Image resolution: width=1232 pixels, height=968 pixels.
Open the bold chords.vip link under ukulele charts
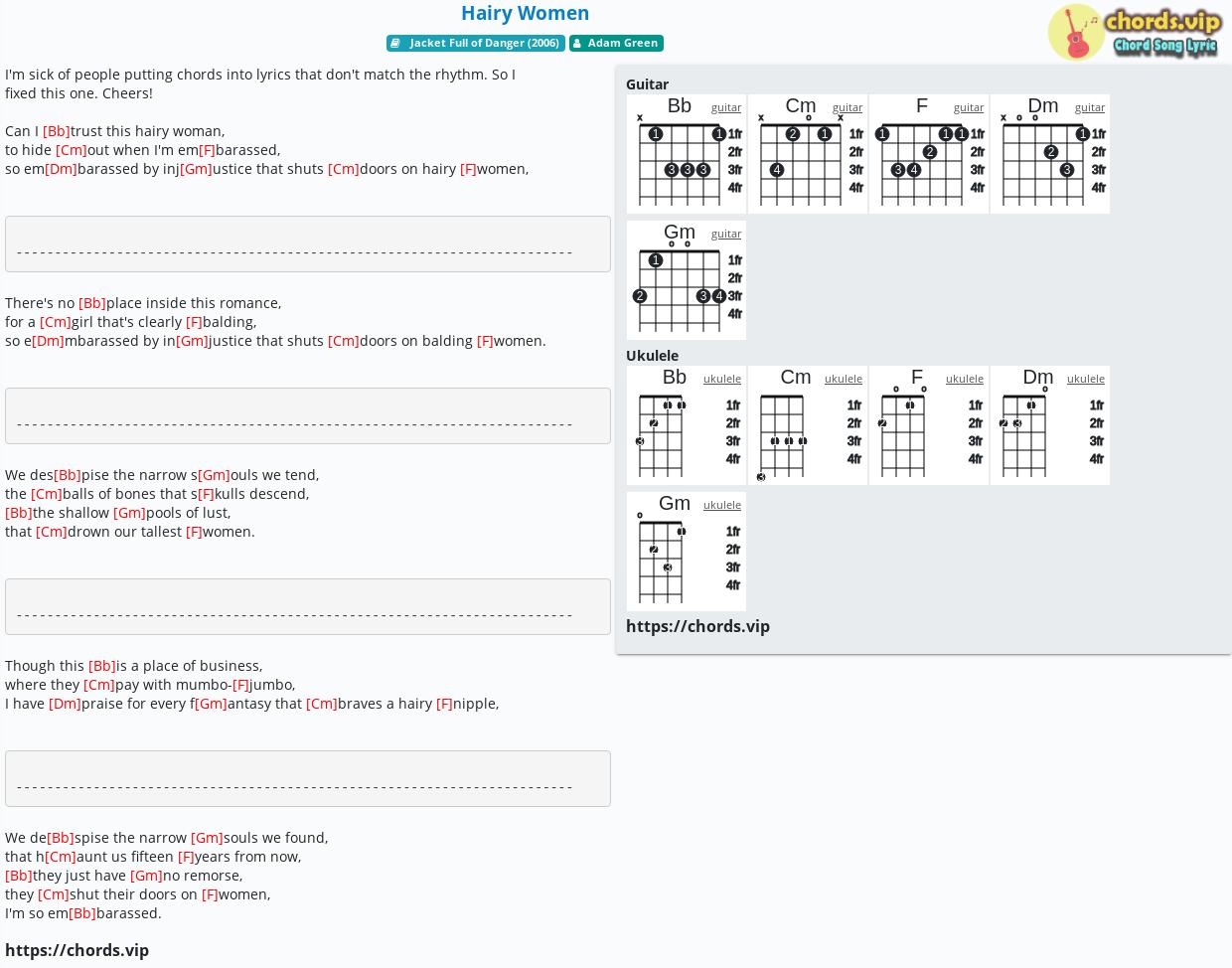697,626
